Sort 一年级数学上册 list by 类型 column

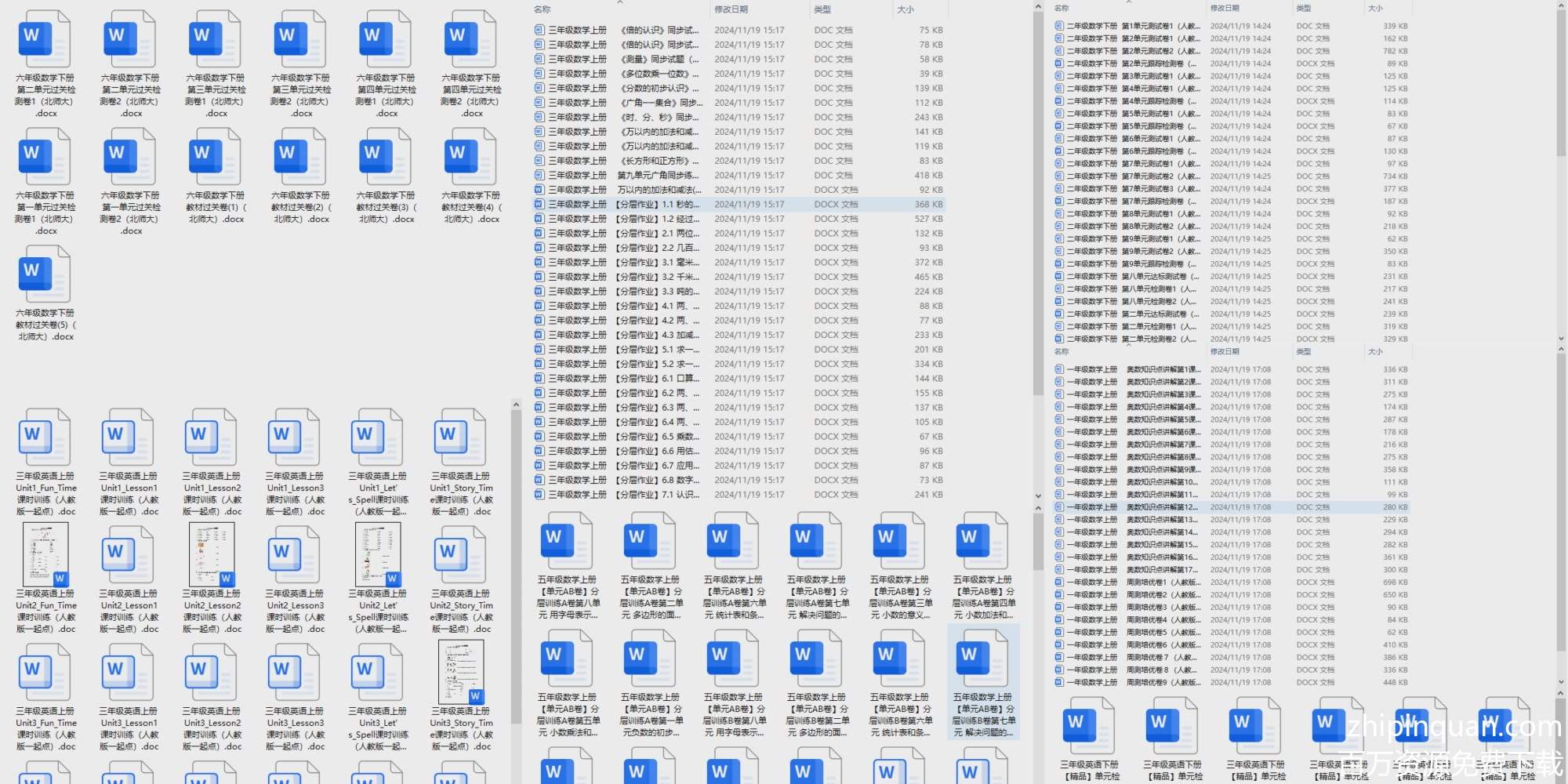1303,352
